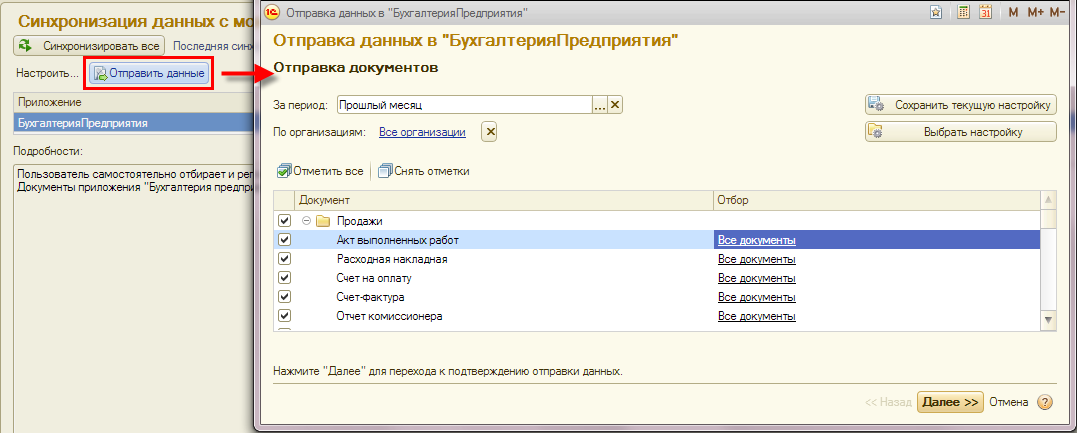Open 'Все документы' filter for Счет-фактура
This screenshot has width=1077, height=433.
click(x=757, y=298)
